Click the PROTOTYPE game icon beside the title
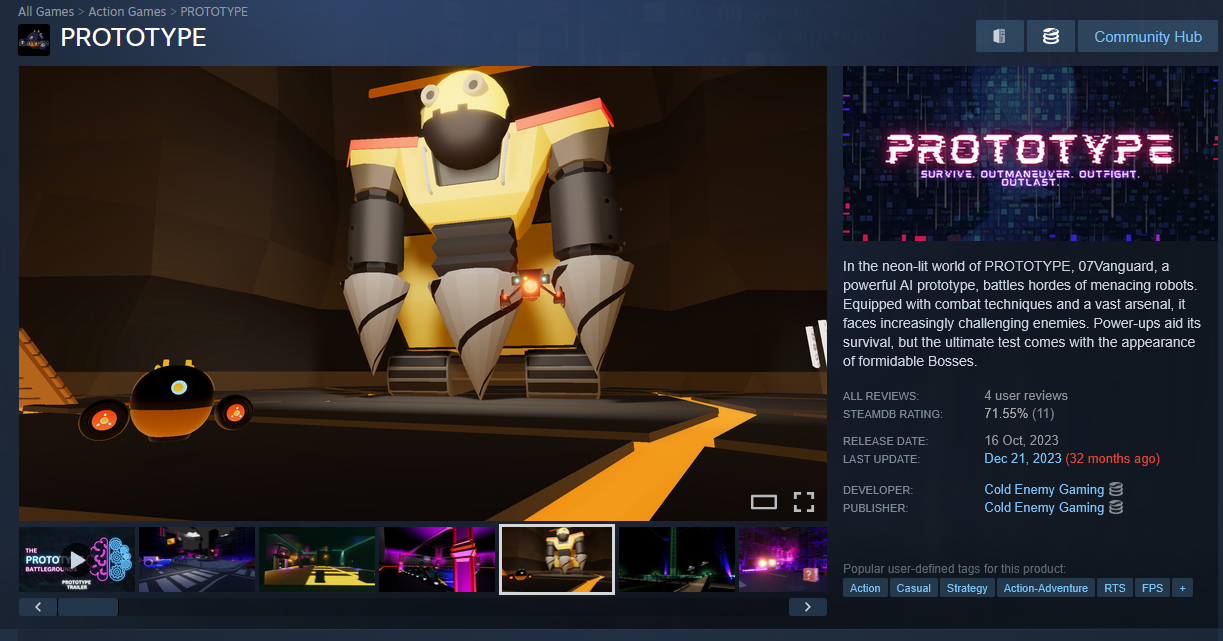1223x641 pixels. coord(34,39)
